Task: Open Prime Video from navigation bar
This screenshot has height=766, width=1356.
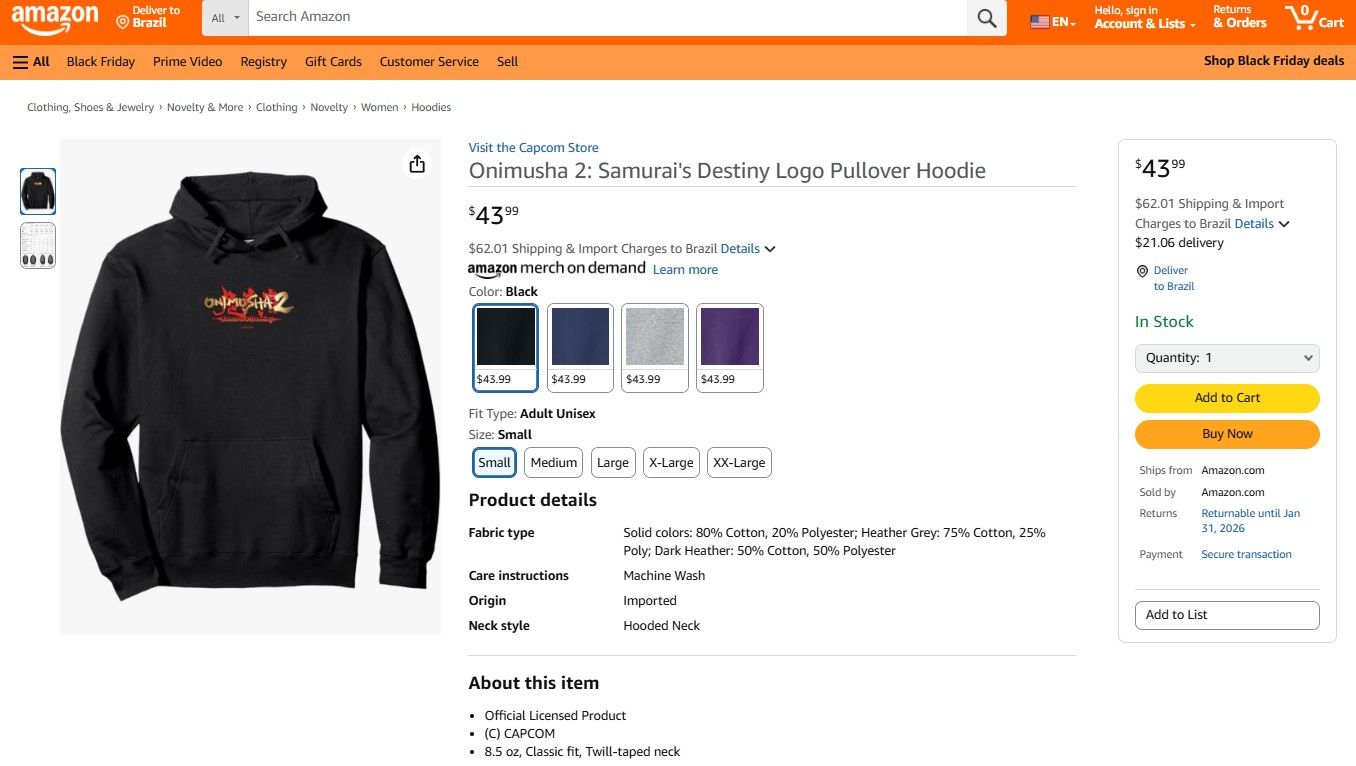Action: pyautogui.click(x=187, y=62)
